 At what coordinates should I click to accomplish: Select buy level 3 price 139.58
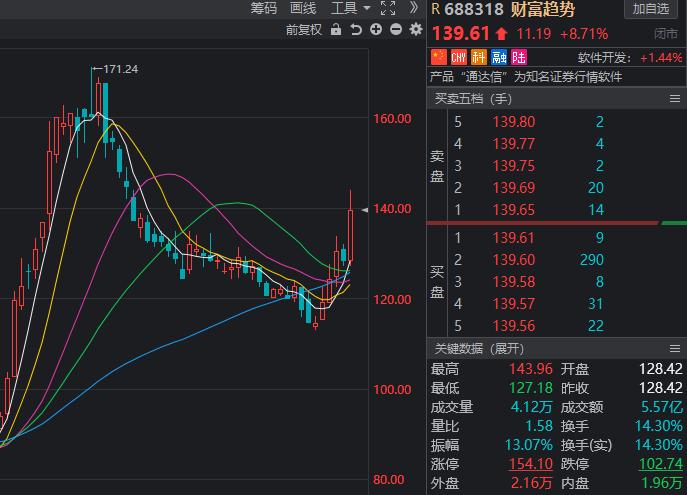click(514, 282)
